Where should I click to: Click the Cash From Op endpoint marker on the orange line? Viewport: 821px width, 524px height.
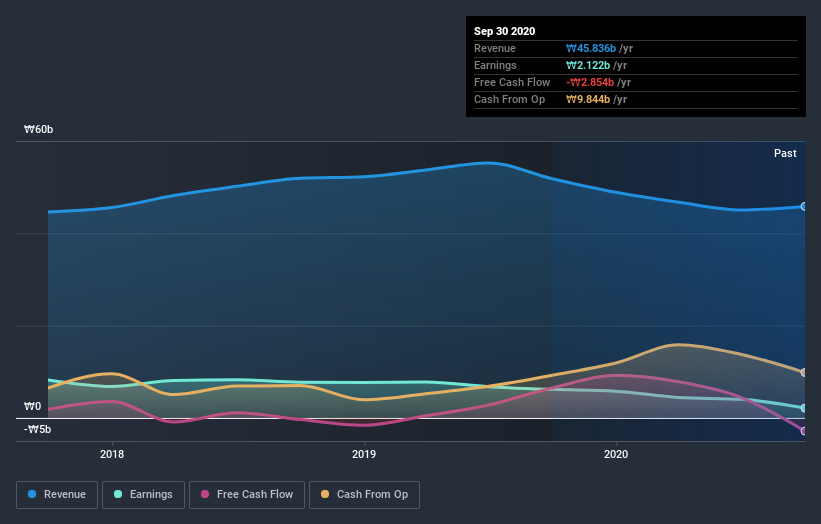[804, 373]
